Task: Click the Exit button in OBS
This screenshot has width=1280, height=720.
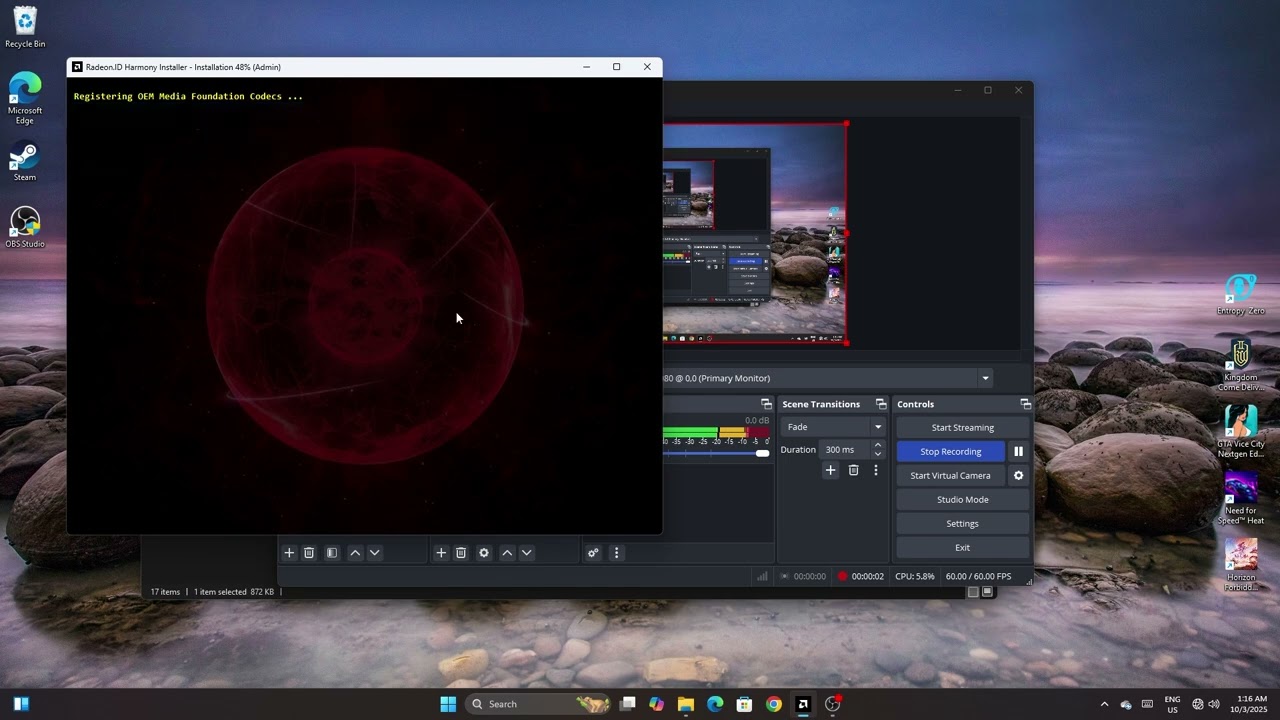Action: [962, 548]
